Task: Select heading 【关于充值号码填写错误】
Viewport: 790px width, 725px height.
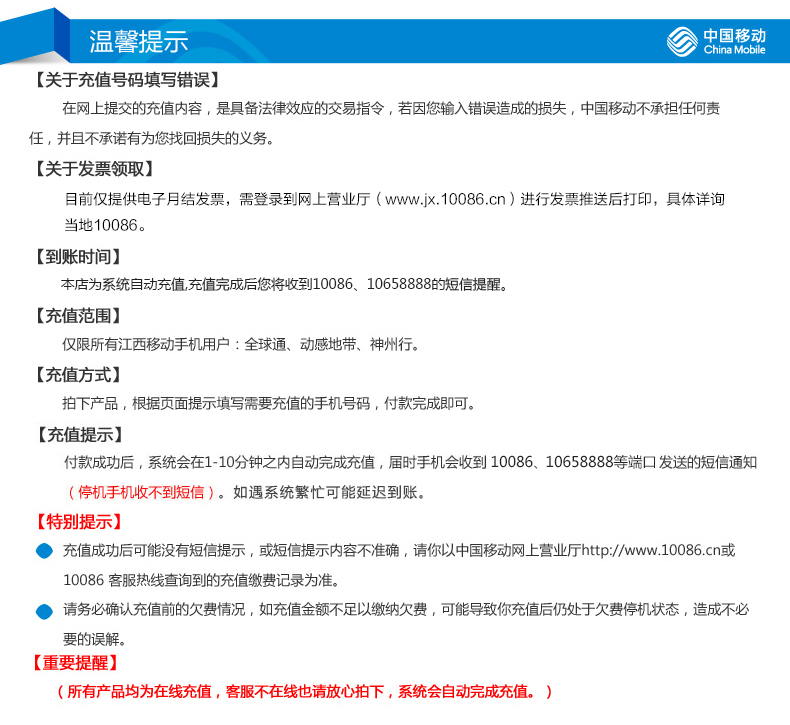Action: click(127, 80)
